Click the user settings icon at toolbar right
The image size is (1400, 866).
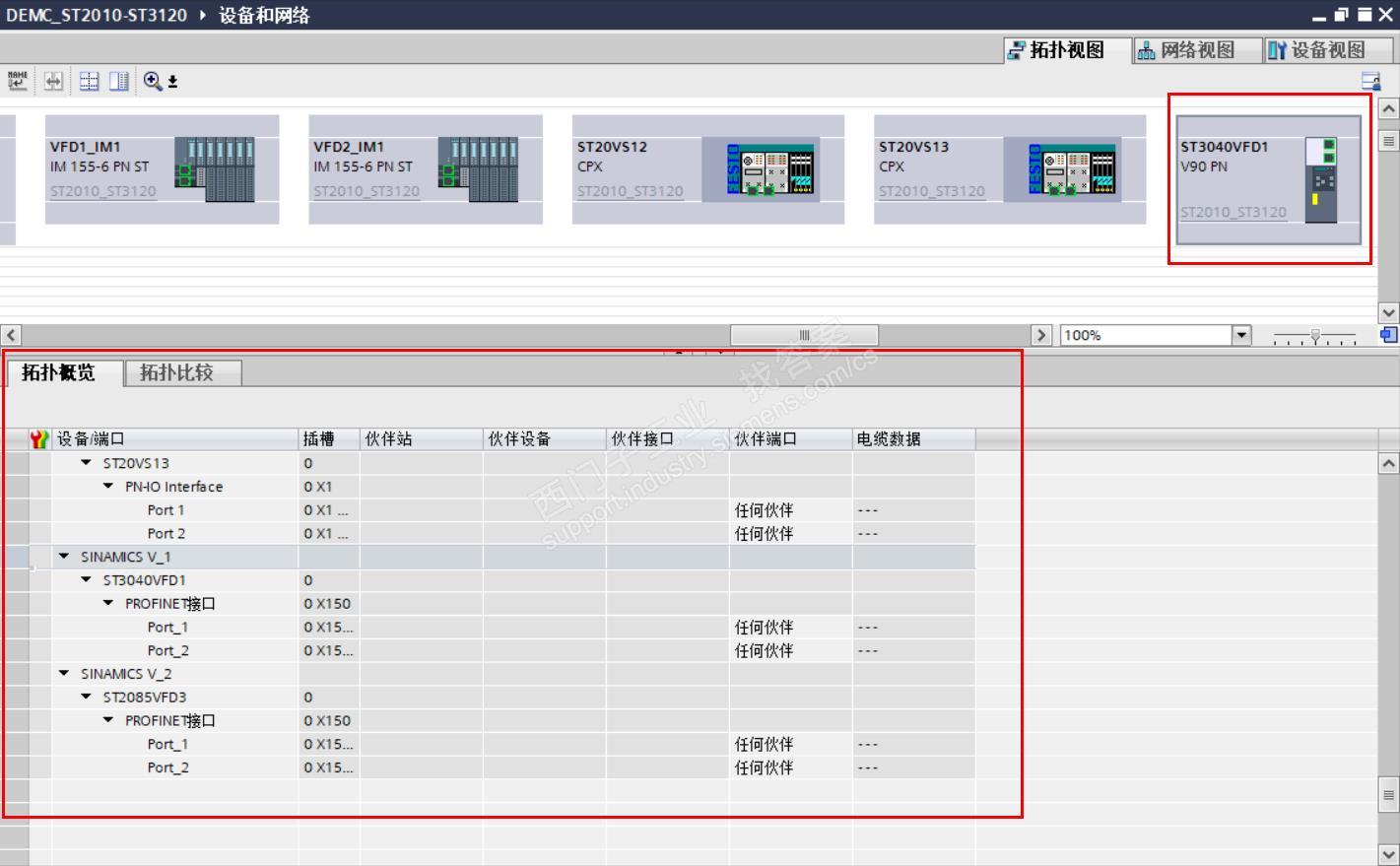click(x=1370, y=81)
